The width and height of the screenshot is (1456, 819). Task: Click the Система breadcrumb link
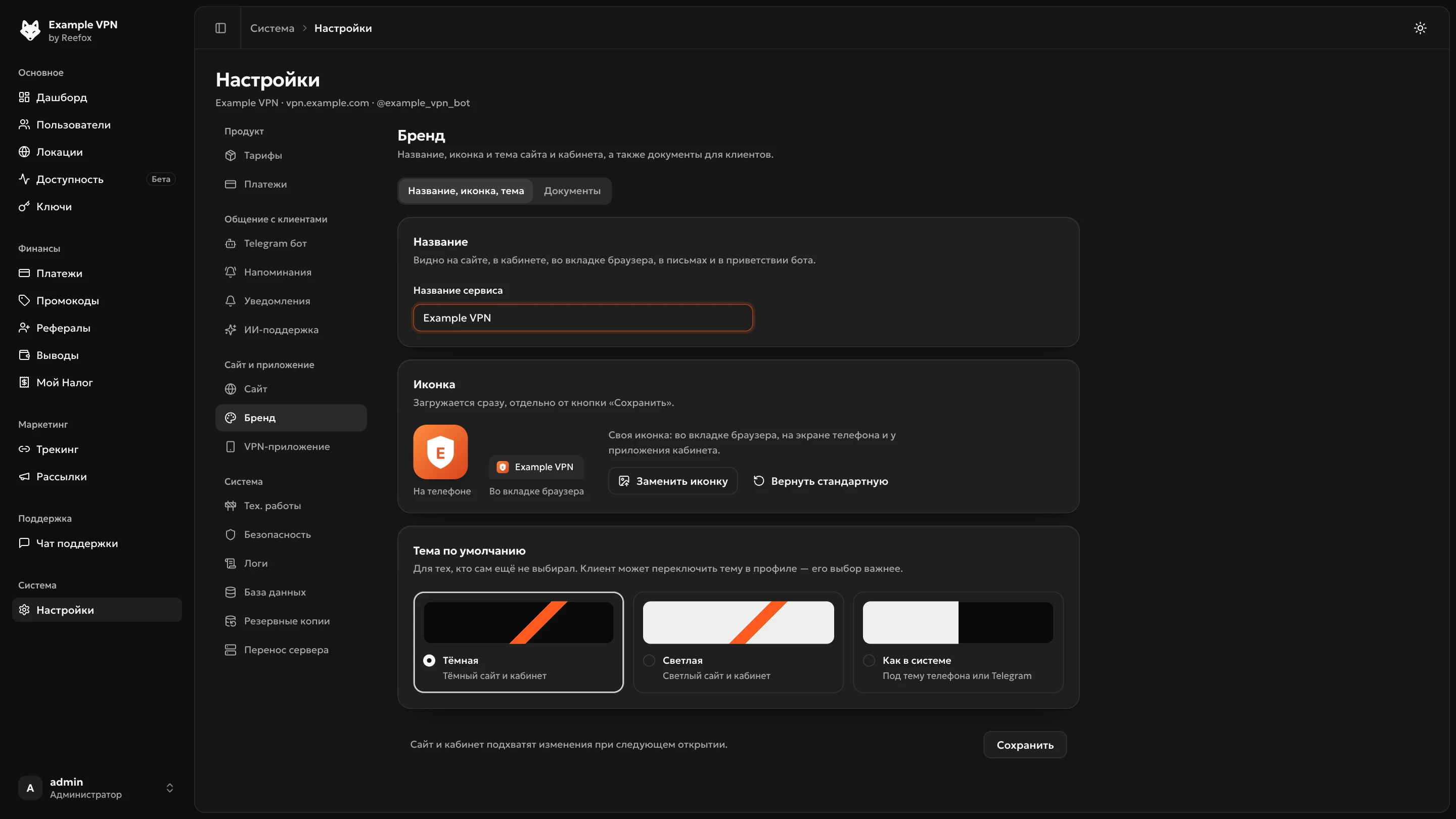pyautogui.click(x=272, y=28)
